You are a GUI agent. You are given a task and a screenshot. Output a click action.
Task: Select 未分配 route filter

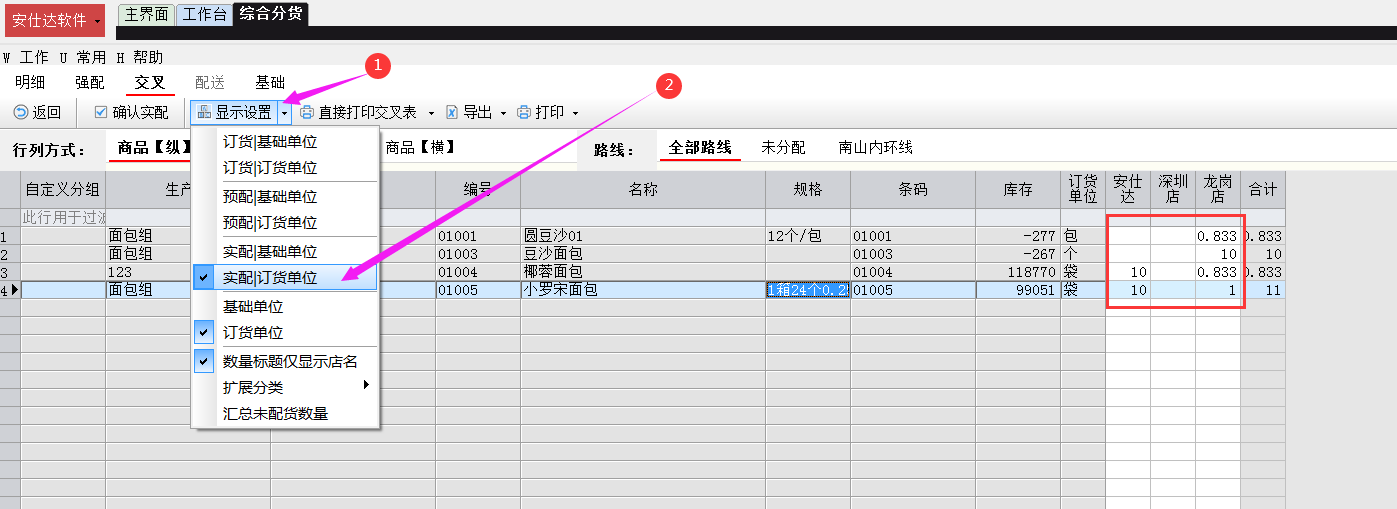coord(783,148)
